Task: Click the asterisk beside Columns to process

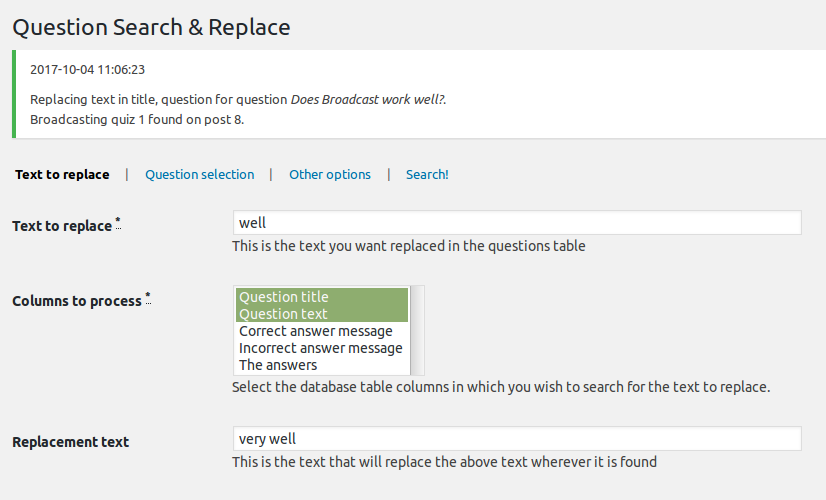Action: pos(148,297)
